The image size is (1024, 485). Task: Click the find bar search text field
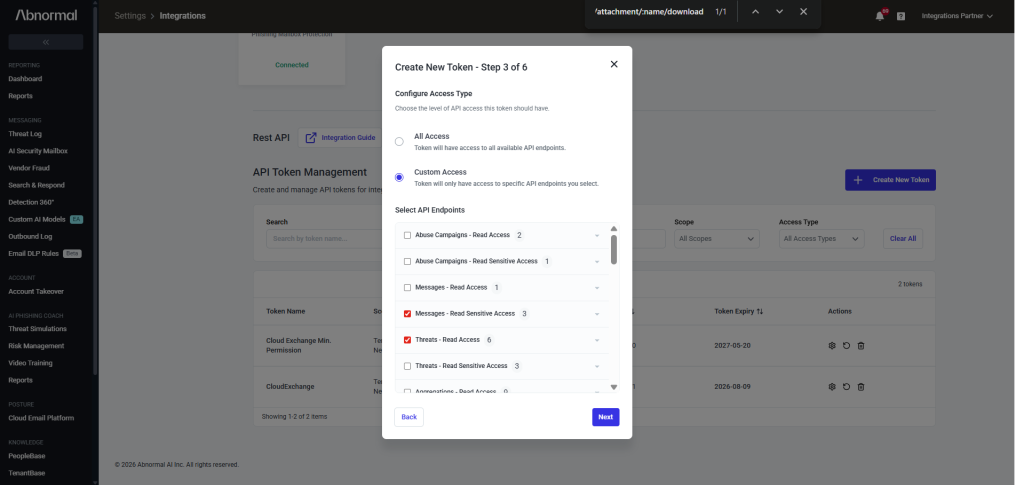tap(649, 12)
